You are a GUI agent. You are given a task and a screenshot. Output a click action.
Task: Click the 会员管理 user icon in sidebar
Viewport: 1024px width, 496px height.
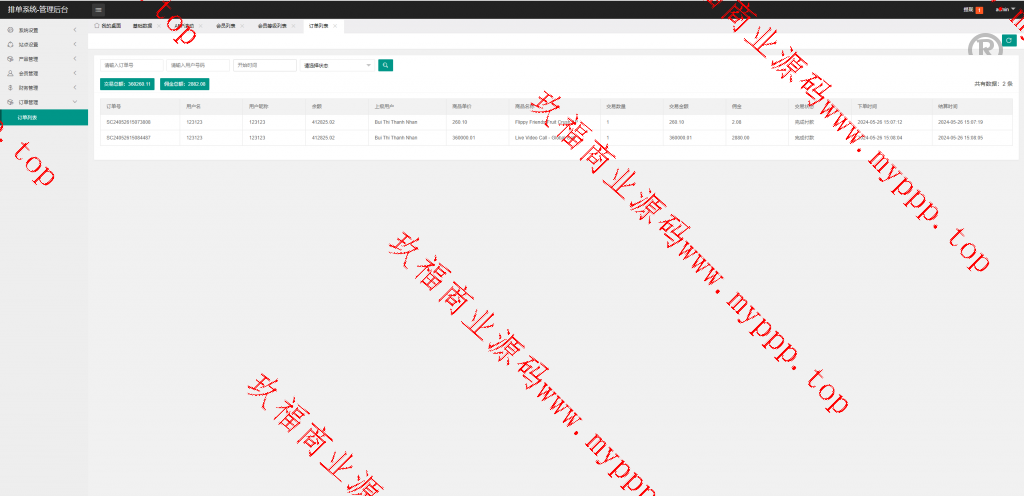pos(10,73)
